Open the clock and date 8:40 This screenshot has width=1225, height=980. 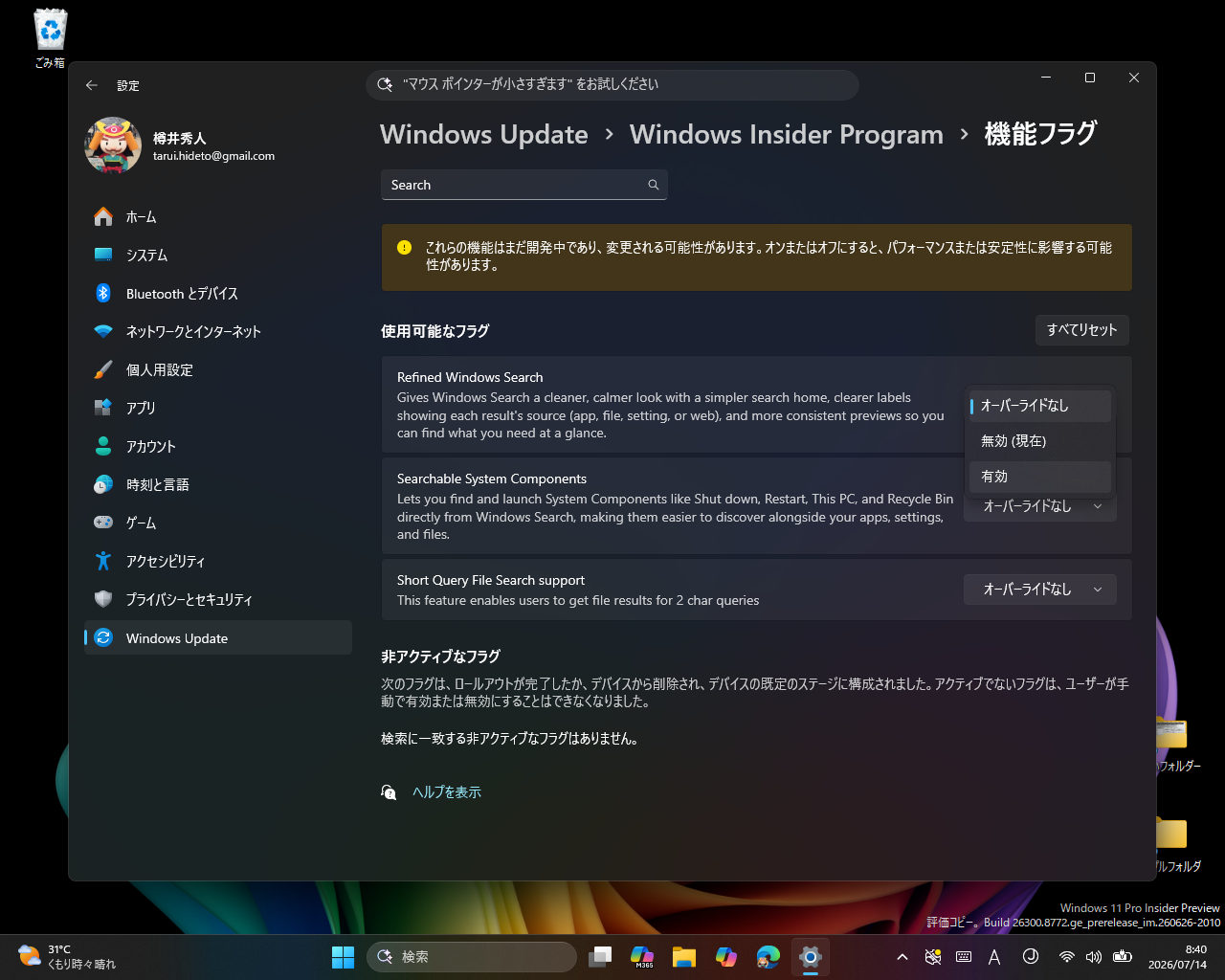coord(1178,957)
